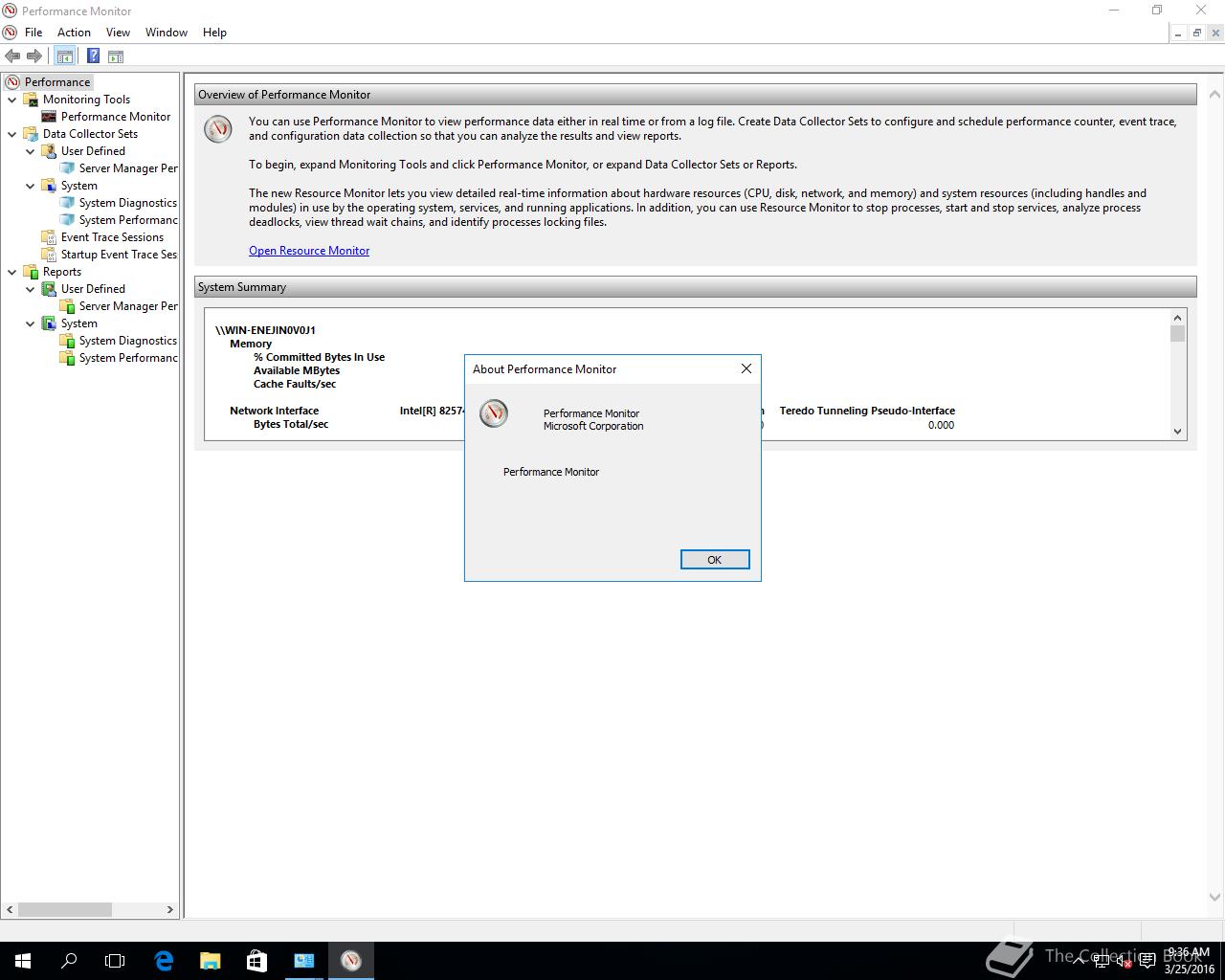Open the File menu
1225x980 pixels.
point(33,33)
